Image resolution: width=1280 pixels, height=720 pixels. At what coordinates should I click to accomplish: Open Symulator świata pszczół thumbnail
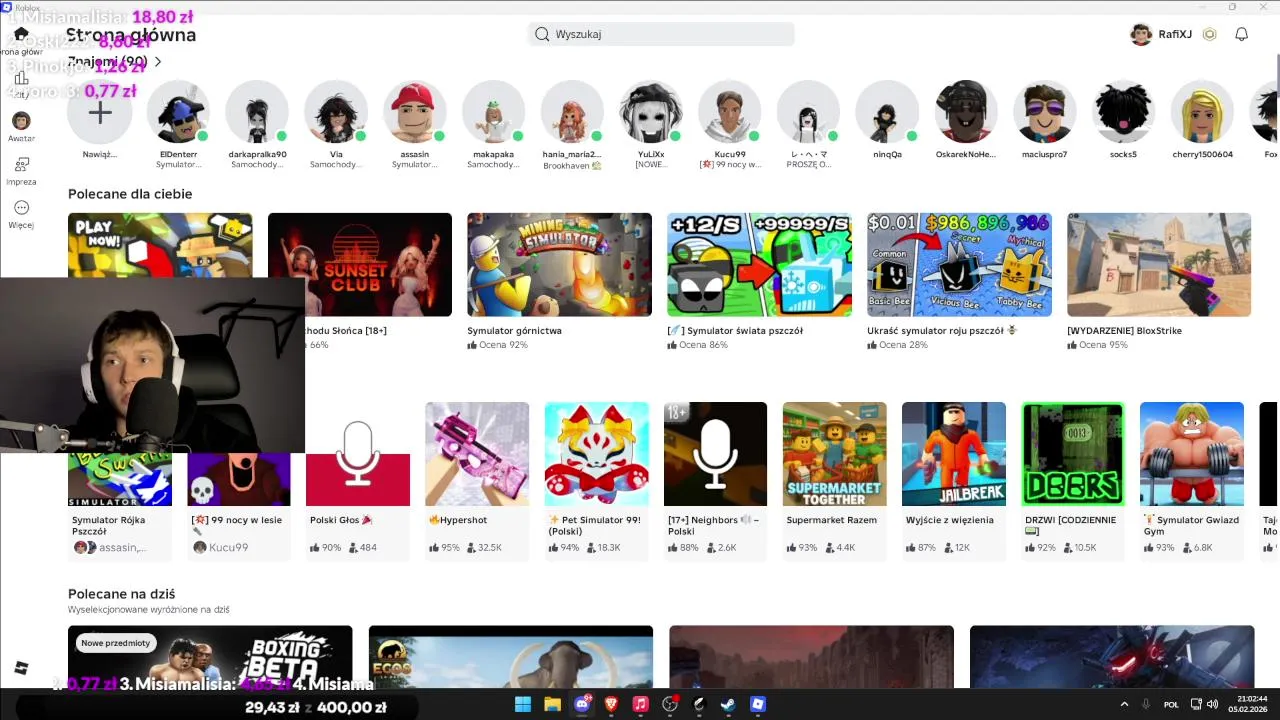(x=759, y=265)
